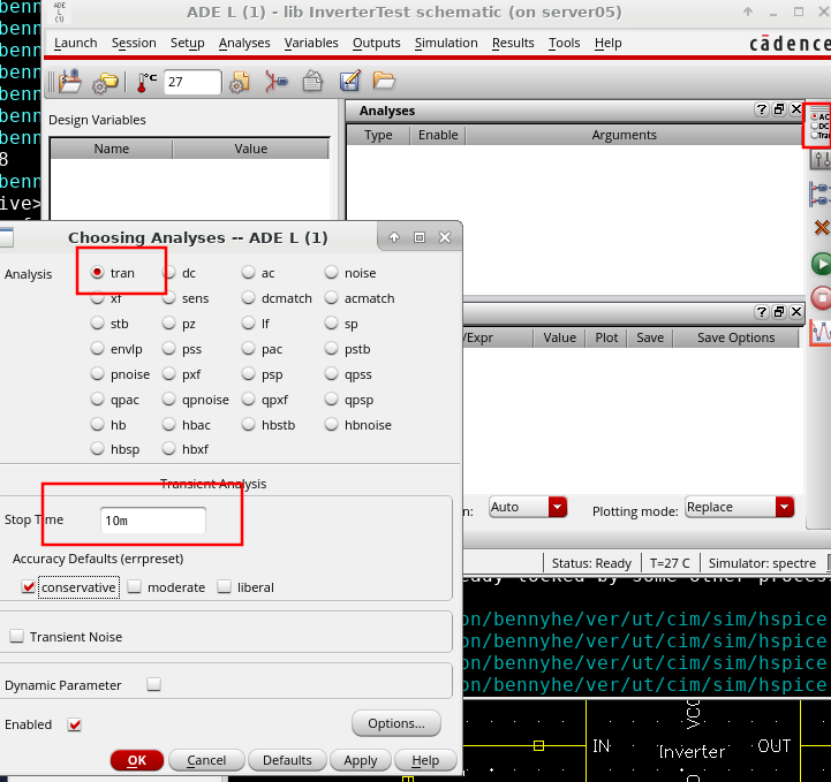
Task: Click the orange X delete icon
Action: point(822,228)
